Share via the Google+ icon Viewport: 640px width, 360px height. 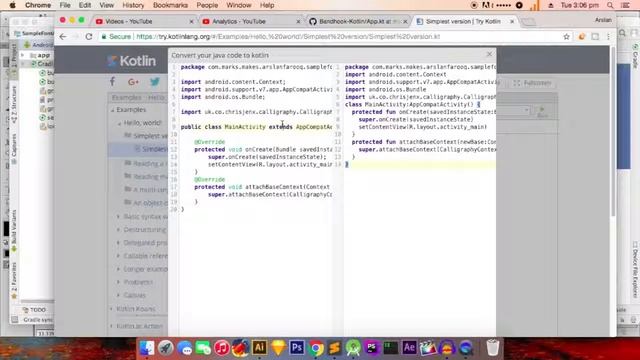click(x=133, y=82)
